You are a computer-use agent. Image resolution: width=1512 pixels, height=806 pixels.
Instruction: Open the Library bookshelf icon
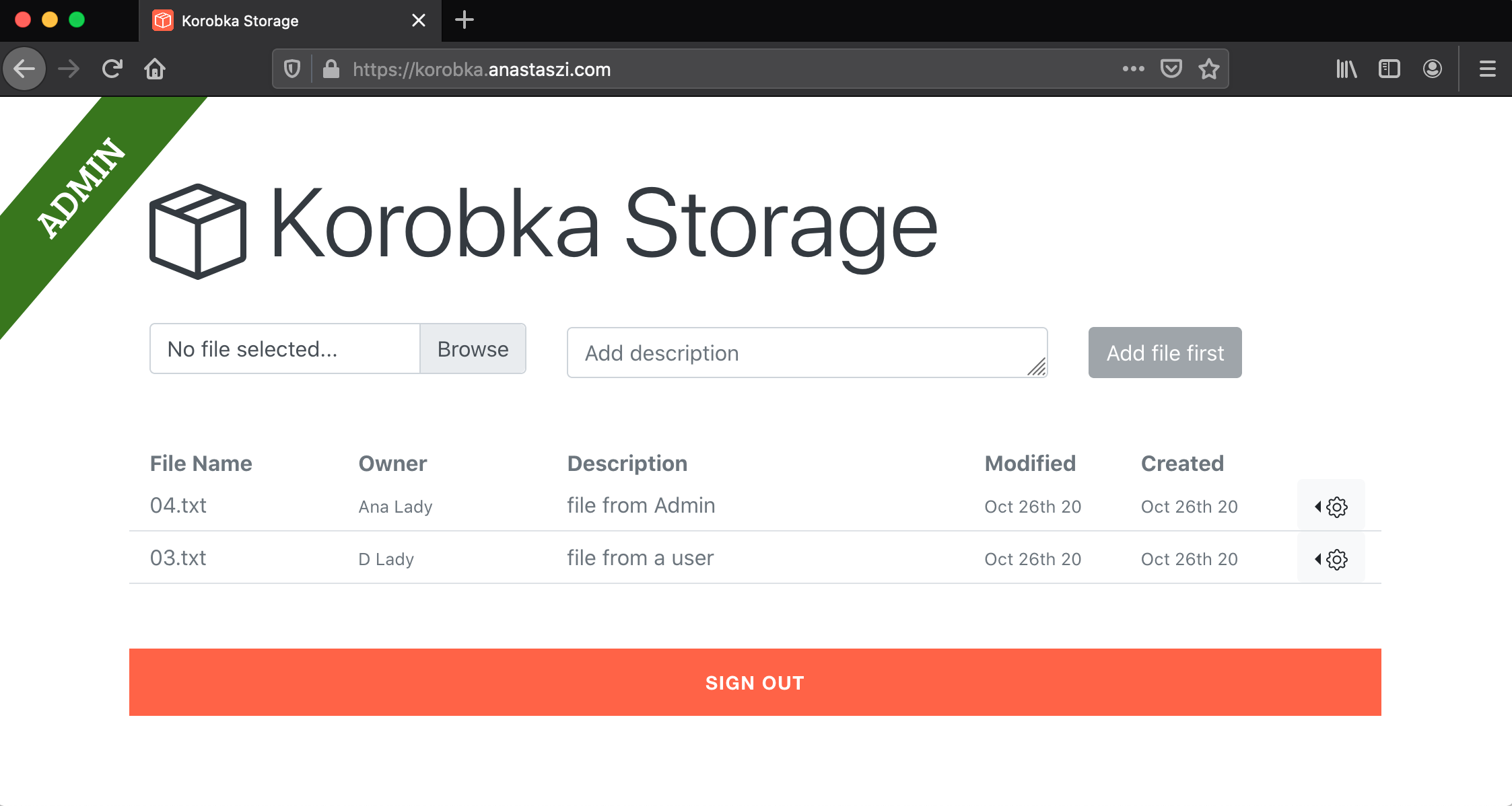click(1346, 69)
